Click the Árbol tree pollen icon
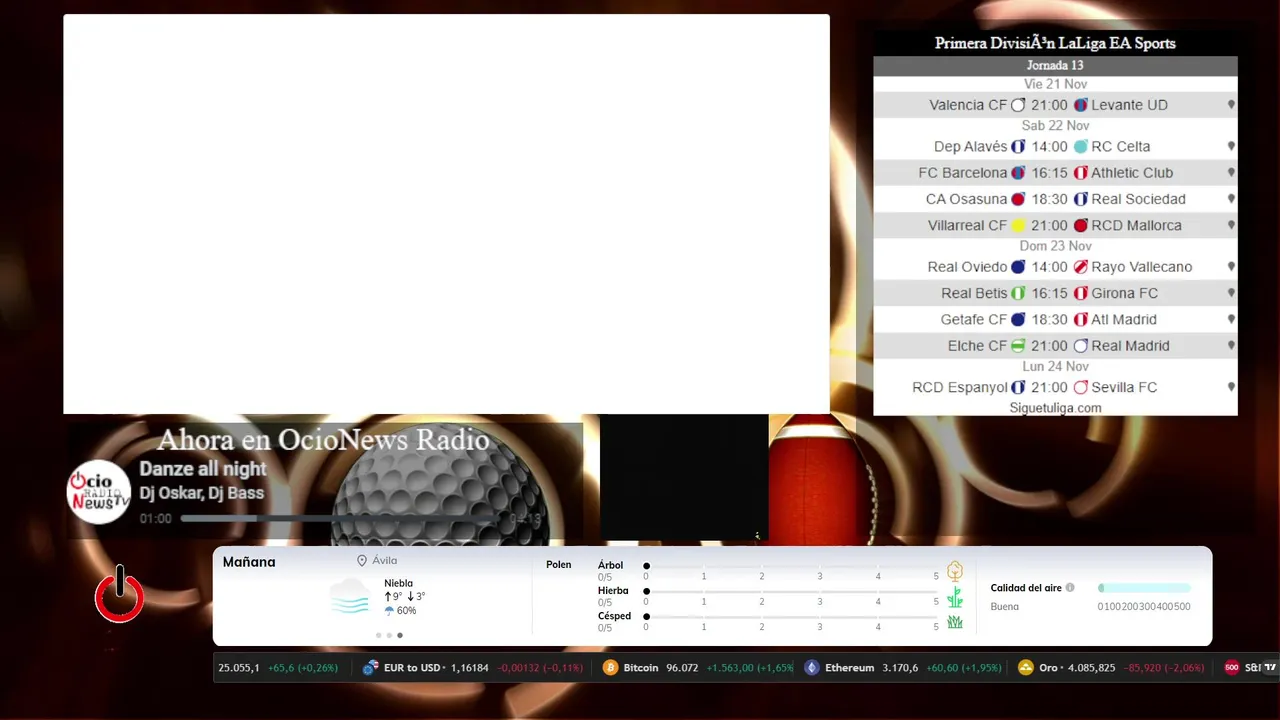The image size is (1280, 720). (x=955, y=571)
